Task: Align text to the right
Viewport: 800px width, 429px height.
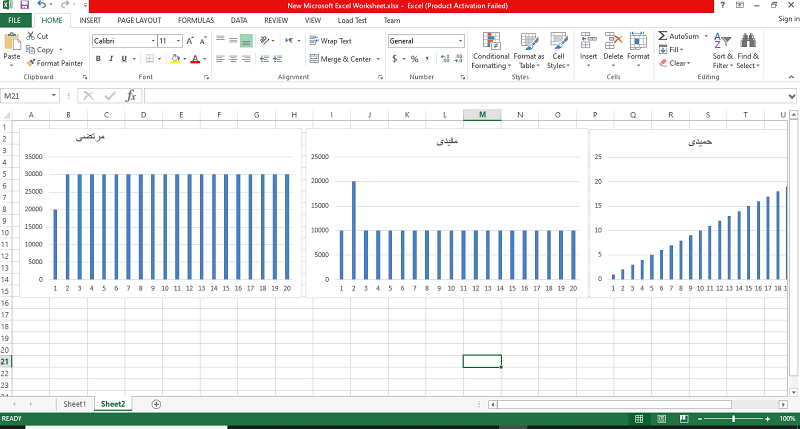Action: click(x=246, y=59)
